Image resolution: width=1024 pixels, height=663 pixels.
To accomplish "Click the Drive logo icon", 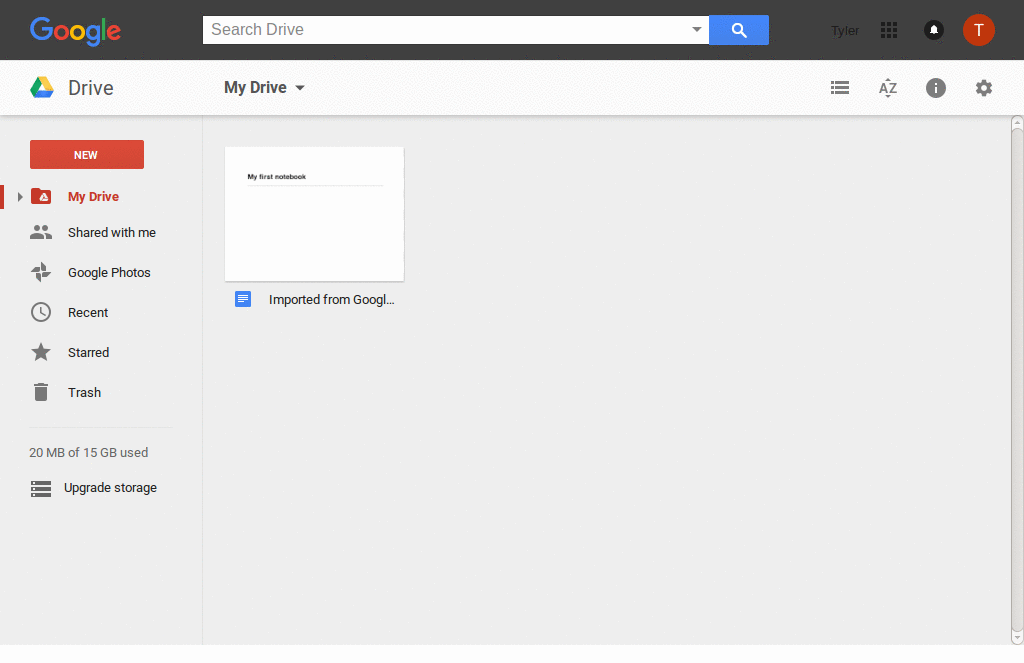I will pyautogui.click(x=42, y=88).
